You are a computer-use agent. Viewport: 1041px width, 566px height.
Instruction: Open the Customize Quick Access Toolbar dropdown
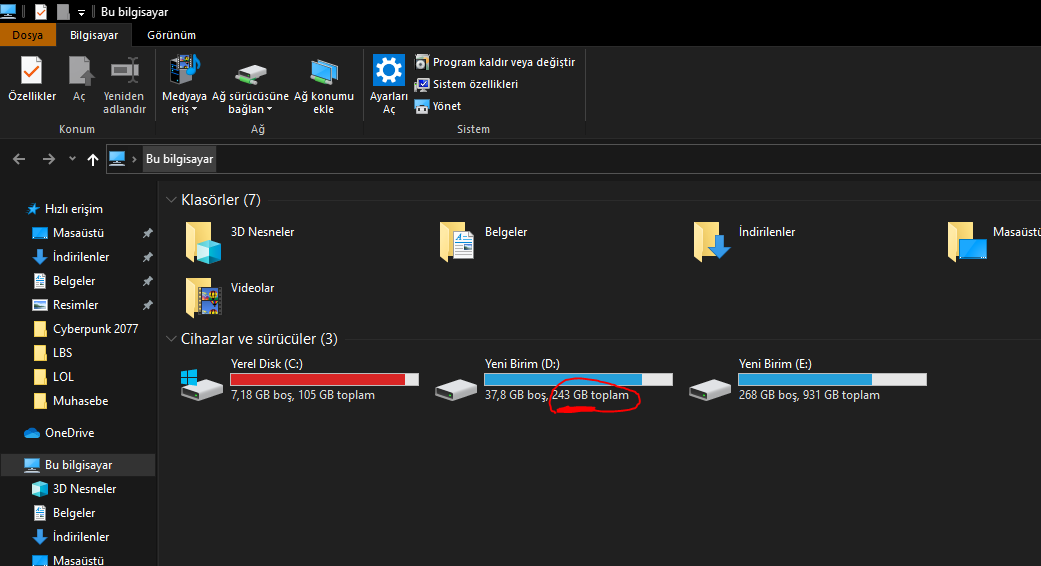click(x=81, y=12)
